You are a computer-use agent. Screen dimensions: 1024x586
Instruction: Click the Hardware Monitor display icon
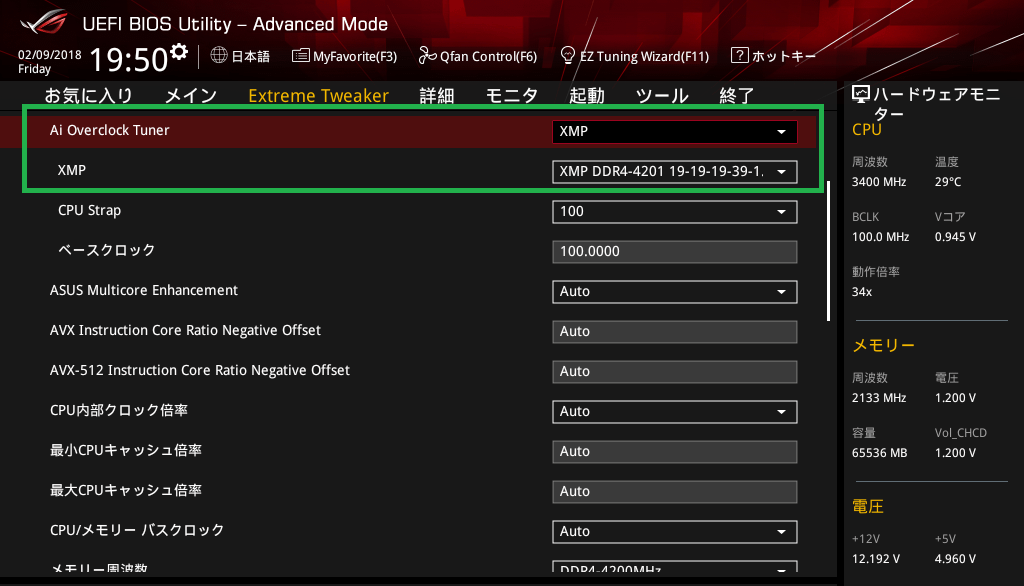(x=861, y=95)
